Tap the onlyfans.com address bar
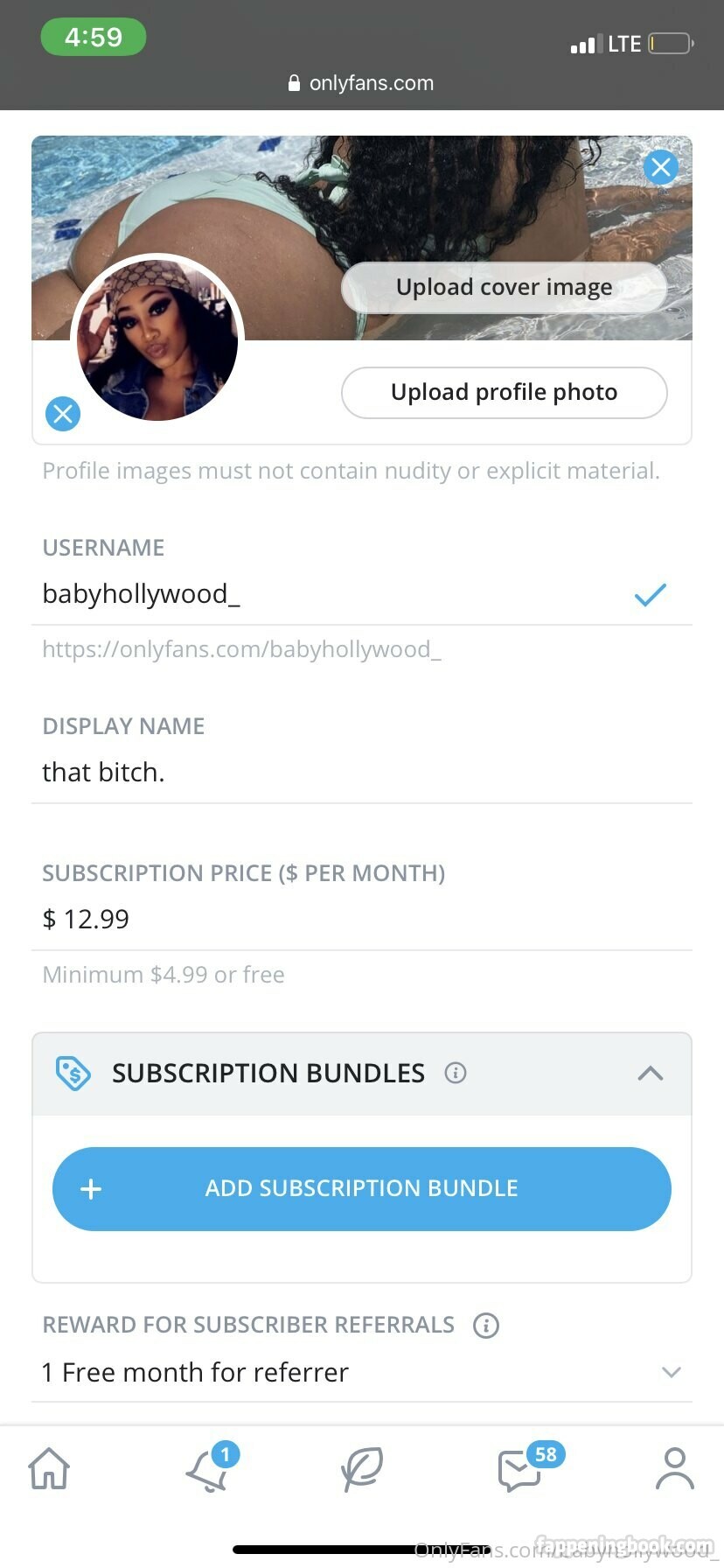724x1568 pixels. (x=362, y=83)
